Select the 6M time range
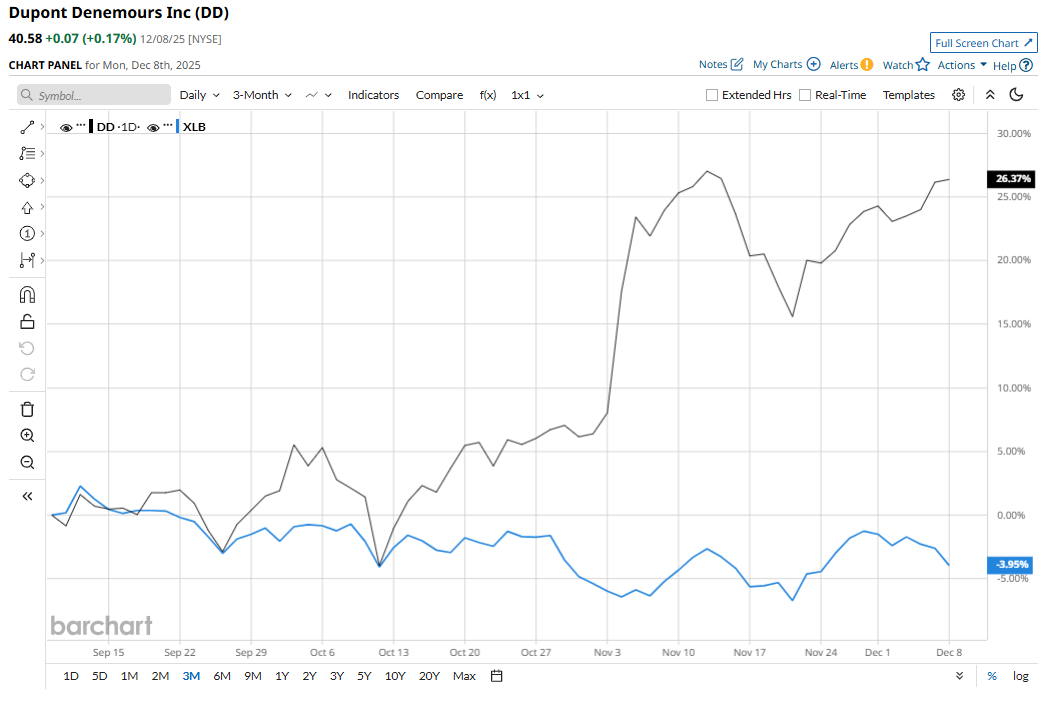The height and width of the screenshot is (704, 1050). (222, 676)
